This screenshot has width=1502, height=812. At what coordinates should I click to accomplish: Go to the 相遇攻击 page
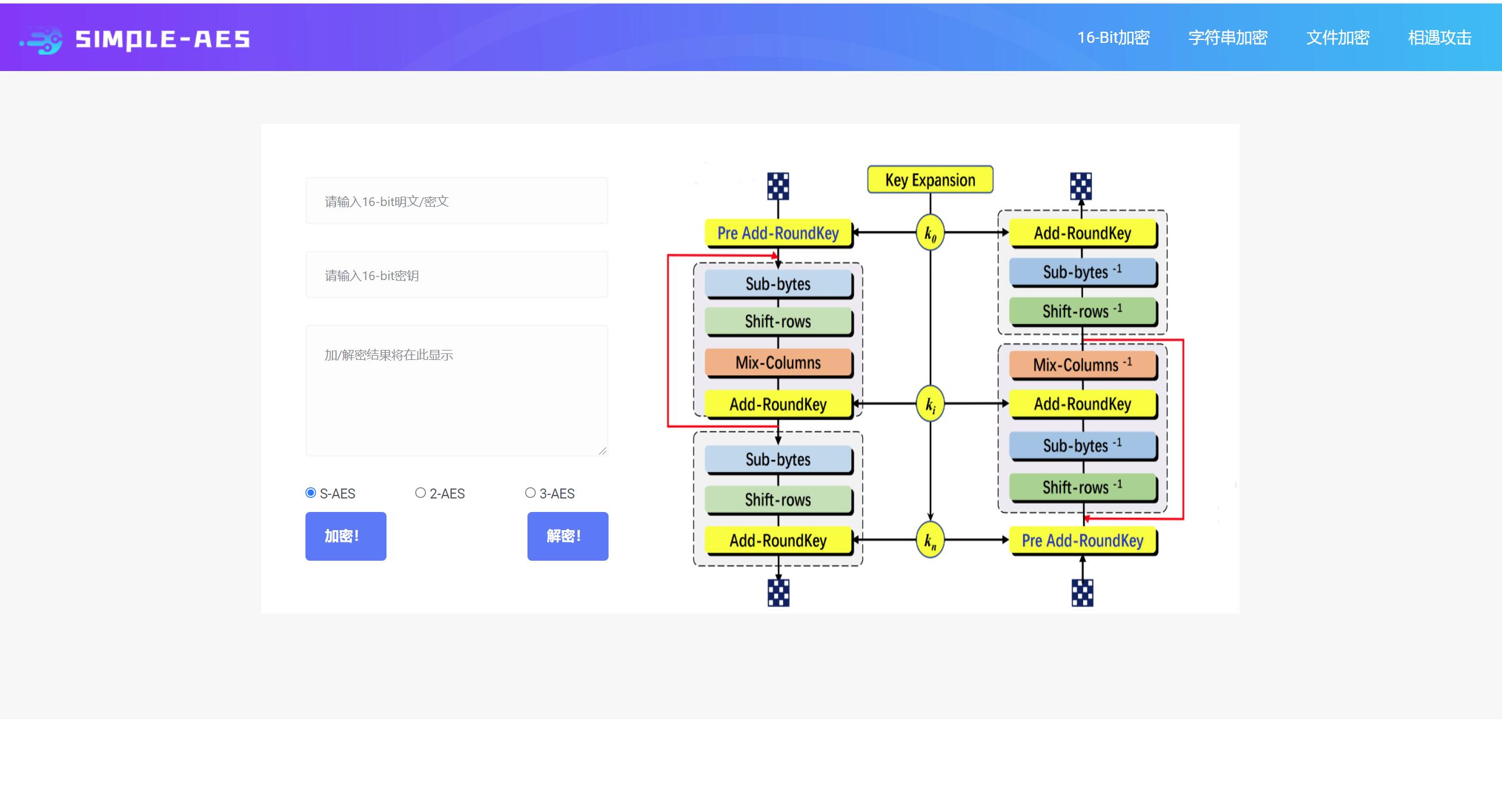(1439, 38)
